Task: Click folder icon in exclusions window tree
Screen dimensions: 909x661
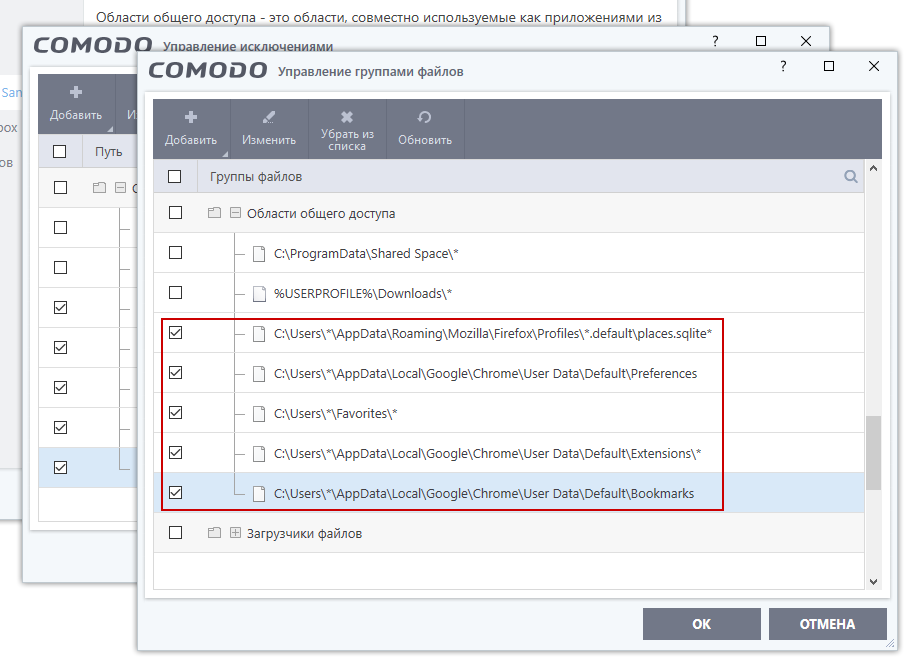Action: point(100,187)
